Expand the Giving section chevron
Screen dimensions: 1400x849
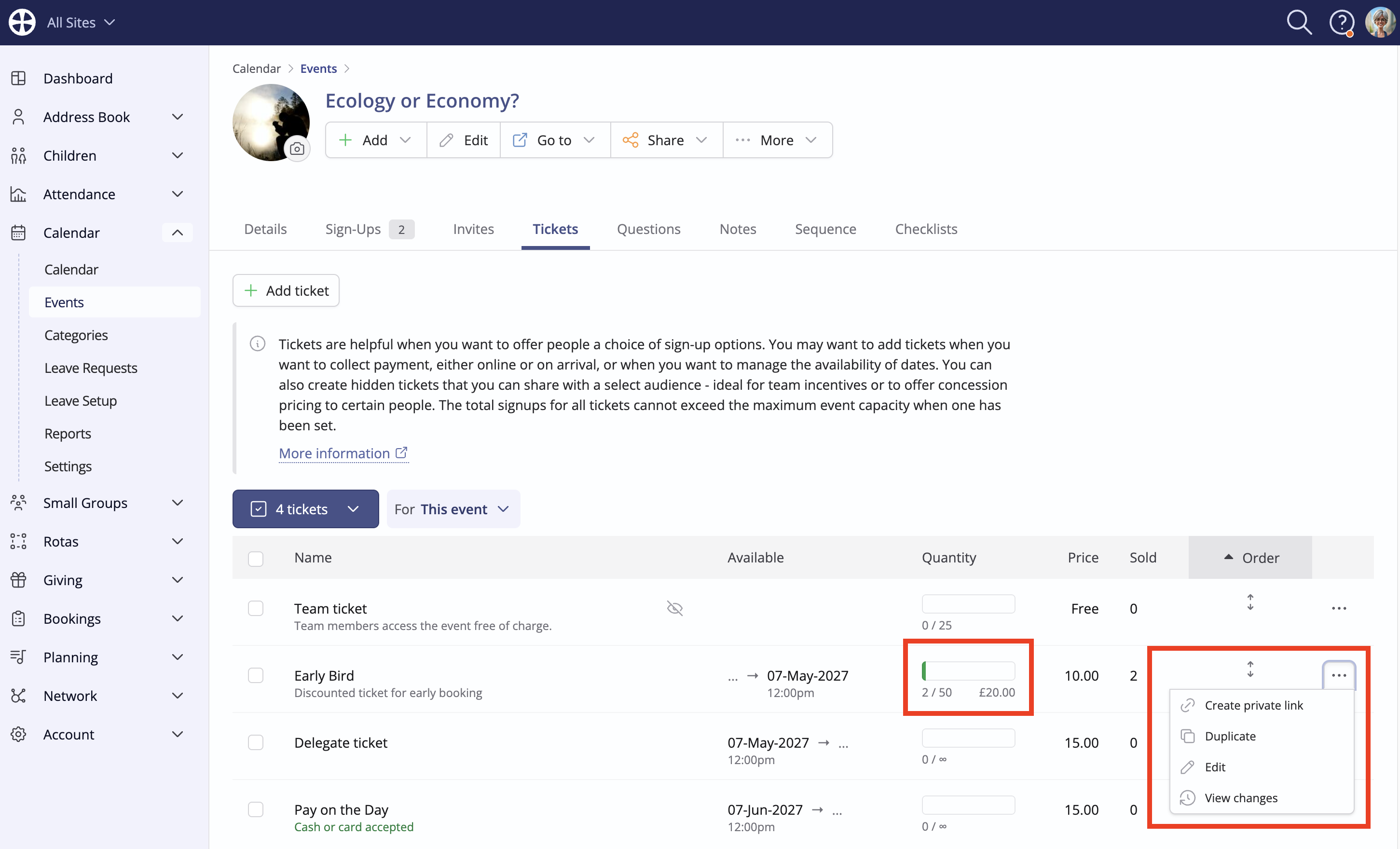click(x=177, y=580)
